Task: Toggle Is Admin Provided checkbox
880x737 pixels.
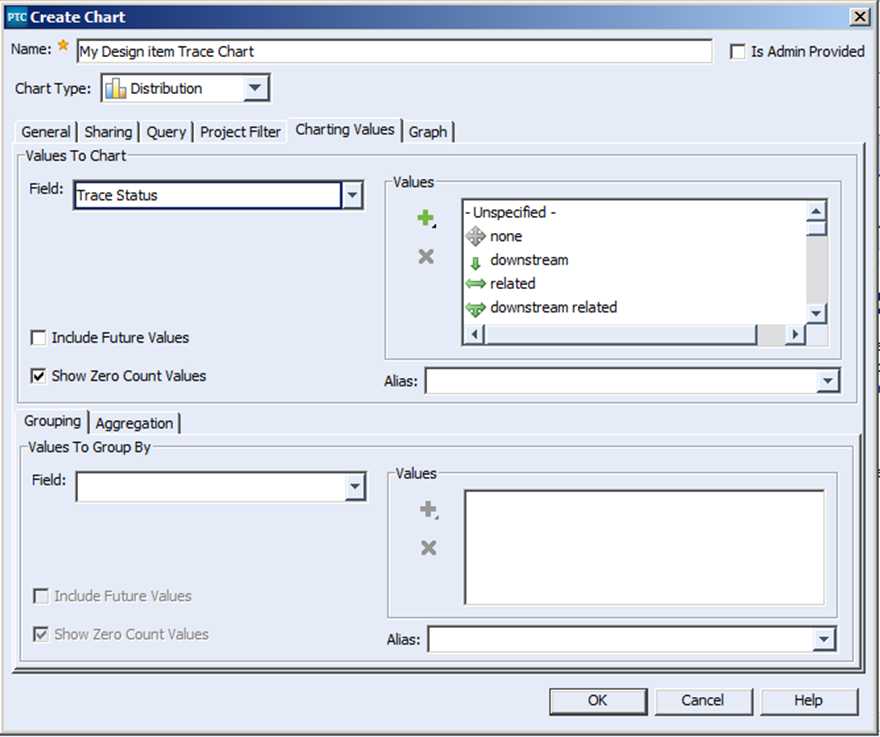Action: coord(737,52)
